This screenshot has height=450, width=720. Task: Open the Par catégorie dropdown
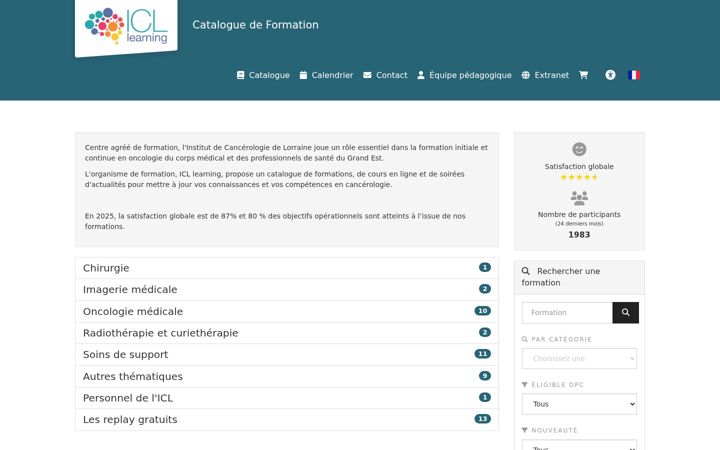coord(579,359)
